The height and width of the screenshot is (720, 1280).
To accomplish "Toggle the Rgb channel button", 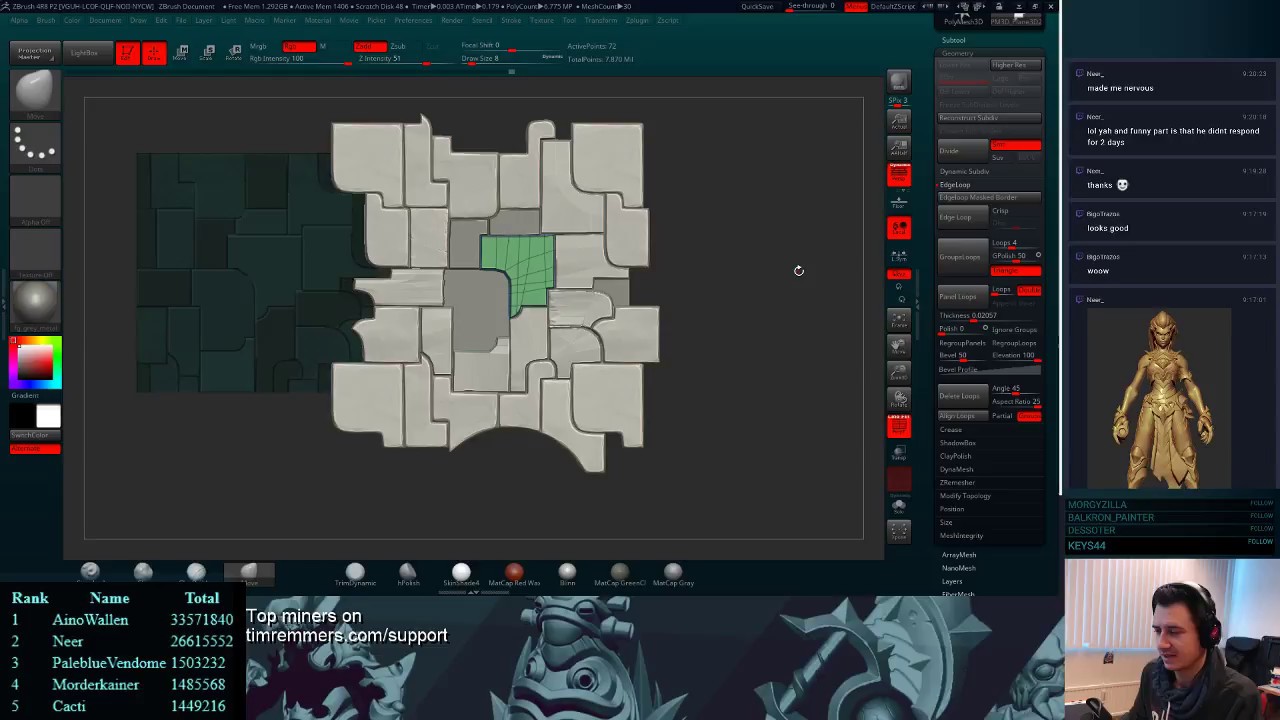I will pos(298,46).
